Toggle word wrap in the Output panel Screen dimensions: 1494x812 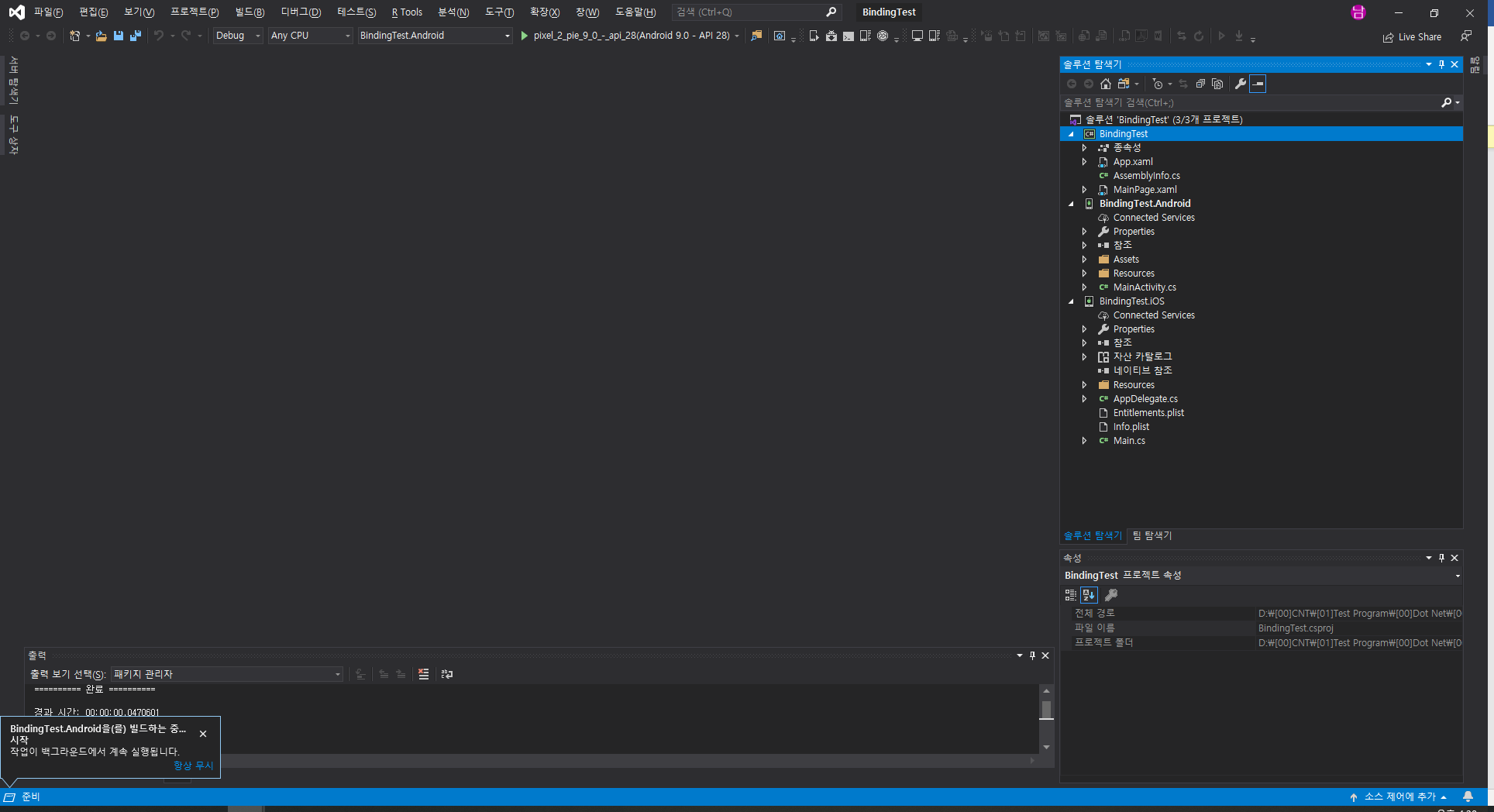tap(447, 674)
